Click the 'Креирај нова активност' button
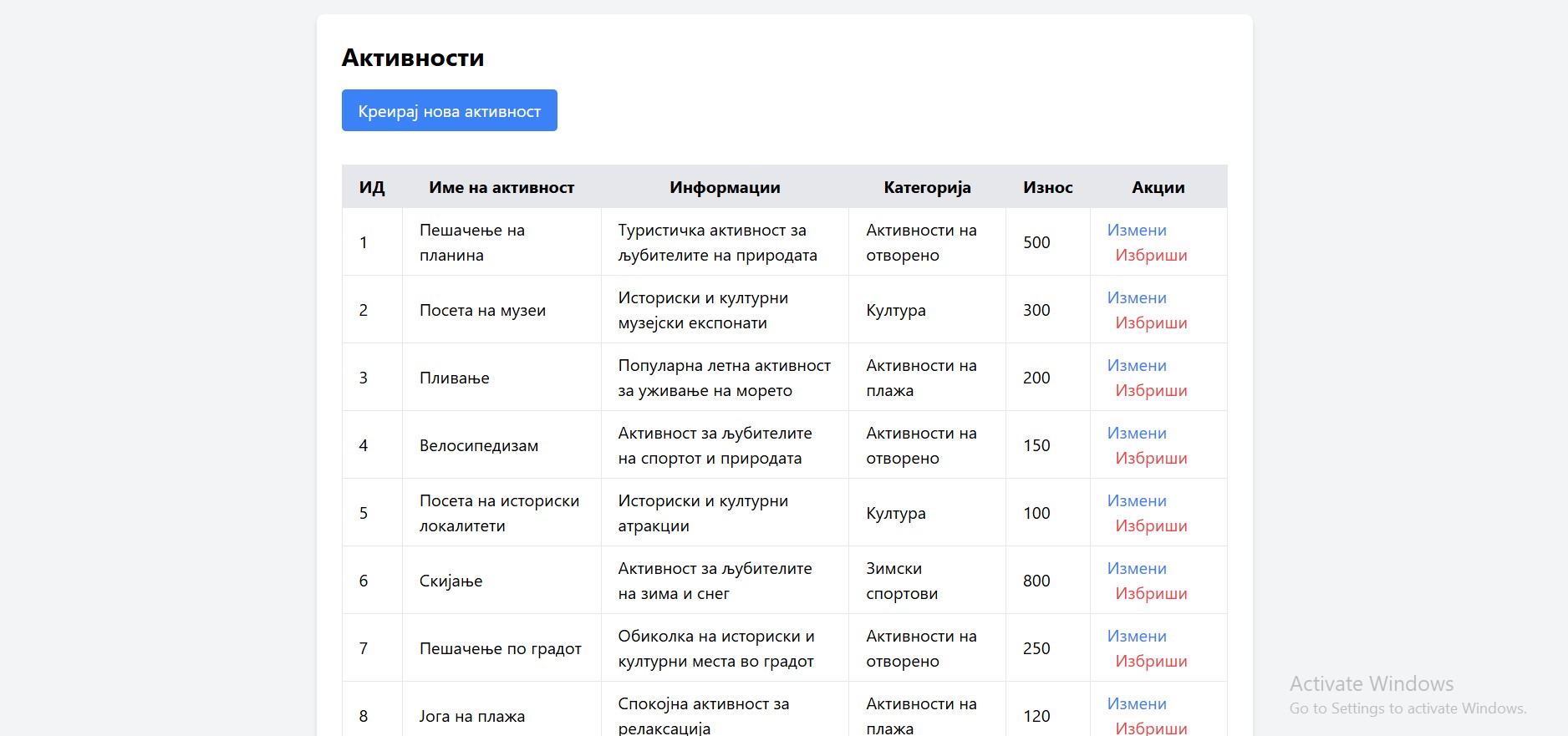The height and width of the screenshot is (736, 1568). point(449,111)
